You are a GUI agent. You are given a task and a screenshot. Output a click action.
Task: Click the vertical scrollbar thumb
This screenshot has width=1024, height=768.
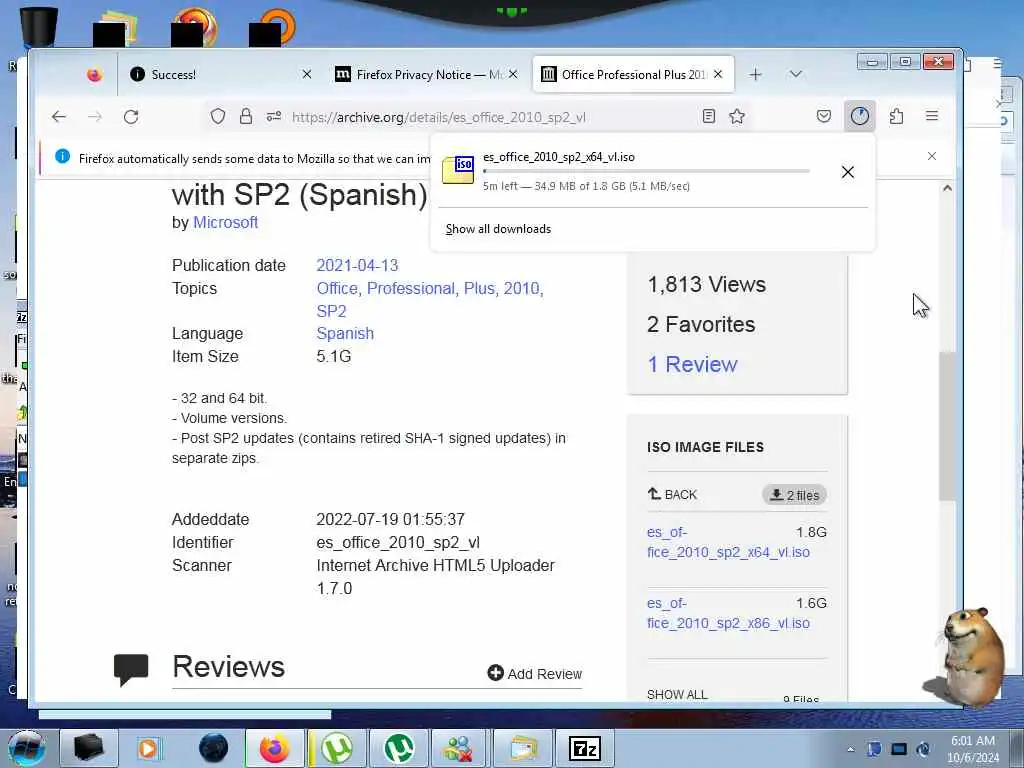947,426
